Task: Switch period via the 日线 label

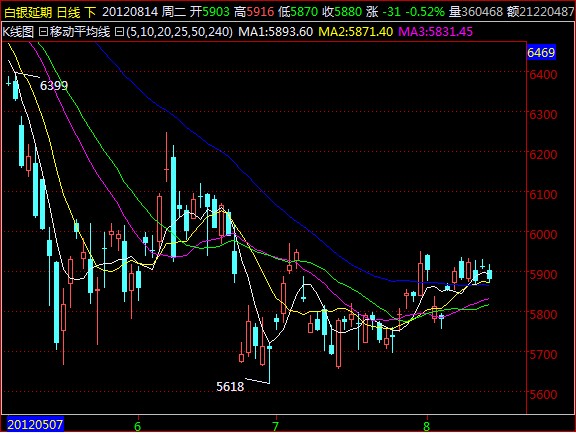Action: click(x=69, y=12)
